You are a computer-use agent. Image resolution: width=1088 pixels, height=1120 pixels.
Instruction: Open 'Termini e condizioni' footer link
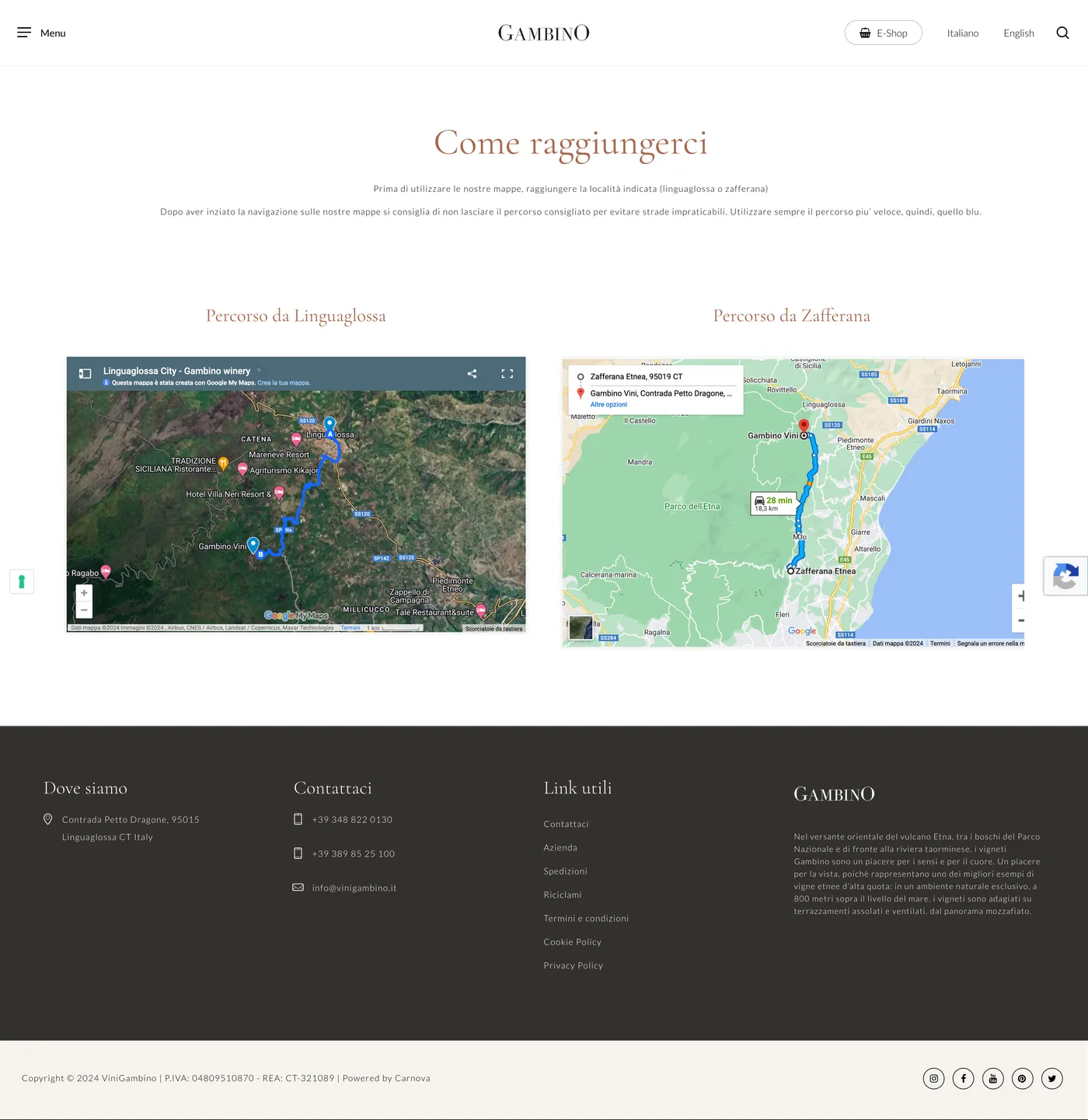coord(586,918)
